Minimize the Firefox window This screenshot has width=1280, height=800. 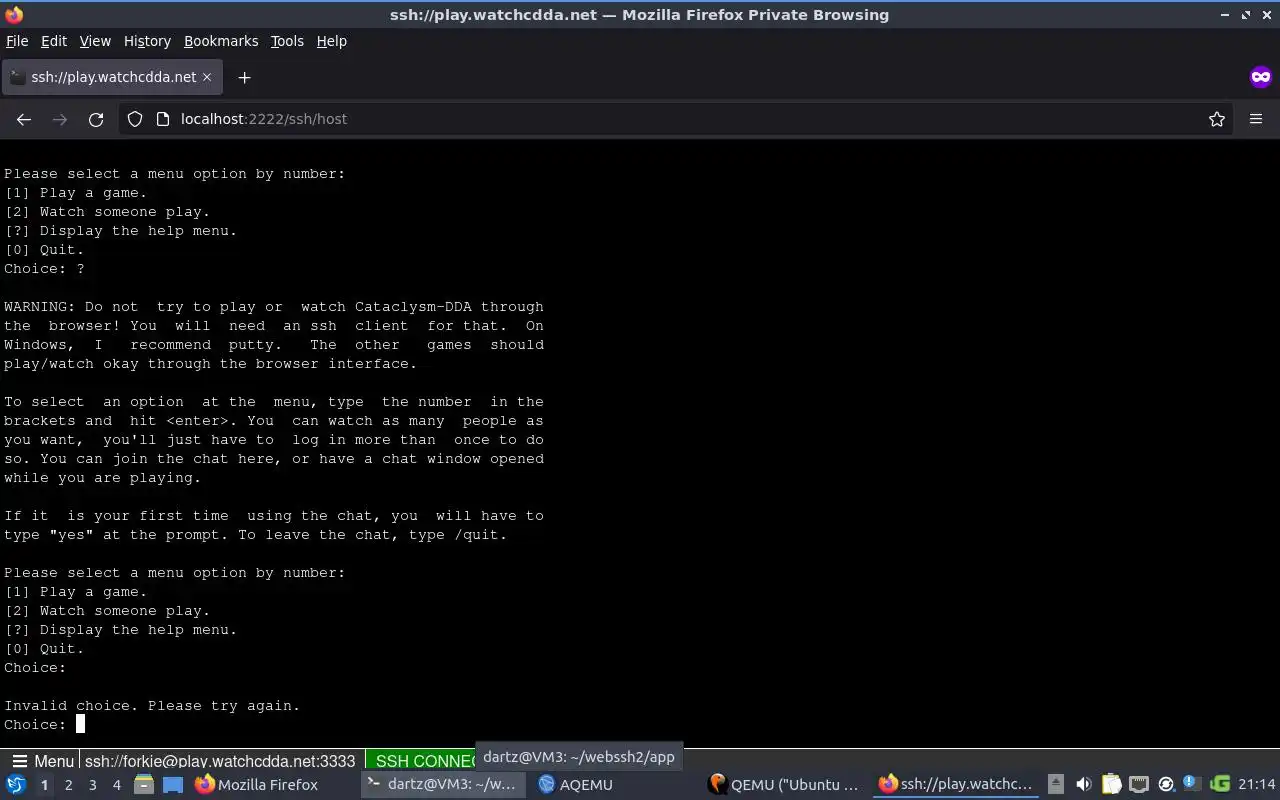pos(1225,15)
